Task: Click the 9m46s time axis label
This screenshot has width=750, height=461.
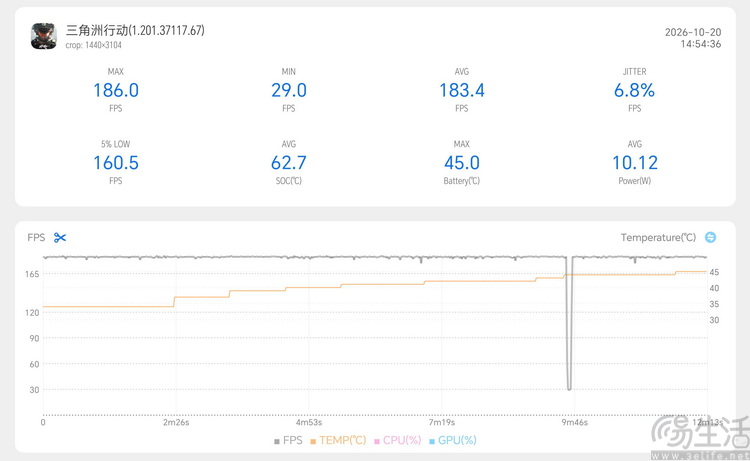Action: (574, 422)
